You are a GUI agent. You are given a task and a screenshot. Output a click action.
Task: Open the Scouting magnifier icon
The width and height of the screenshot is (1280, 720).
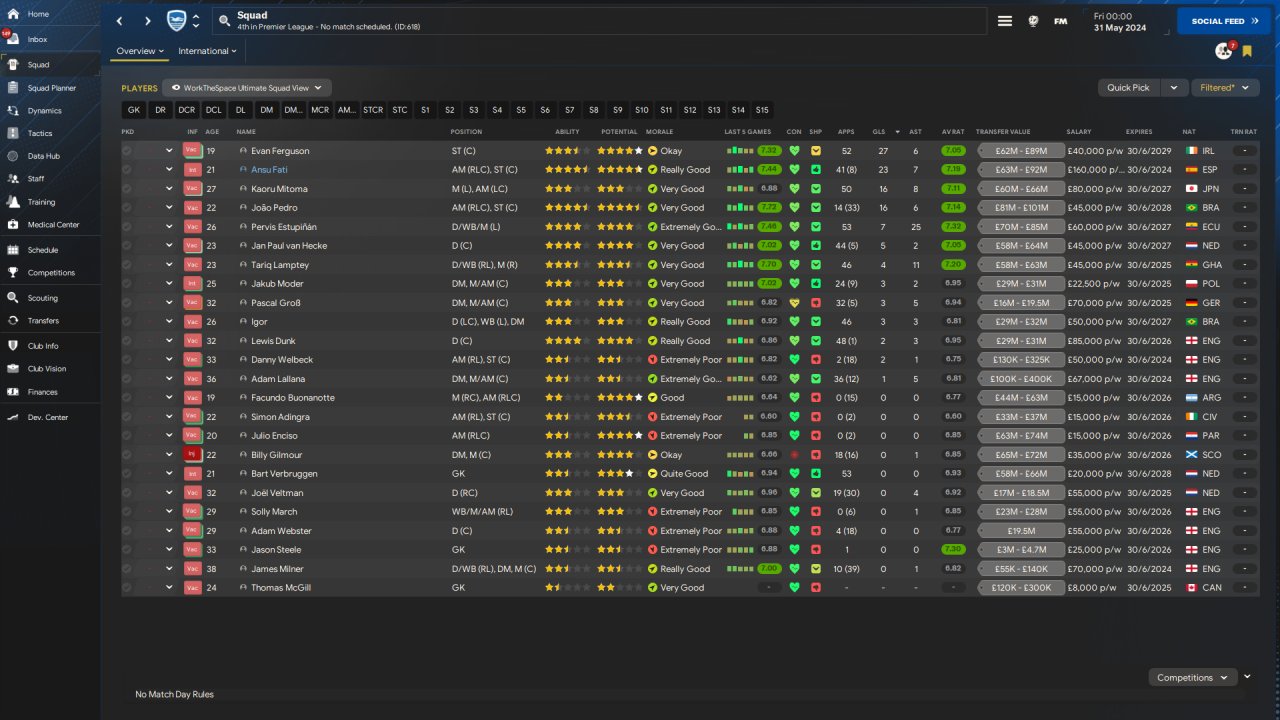click(13, 298)
